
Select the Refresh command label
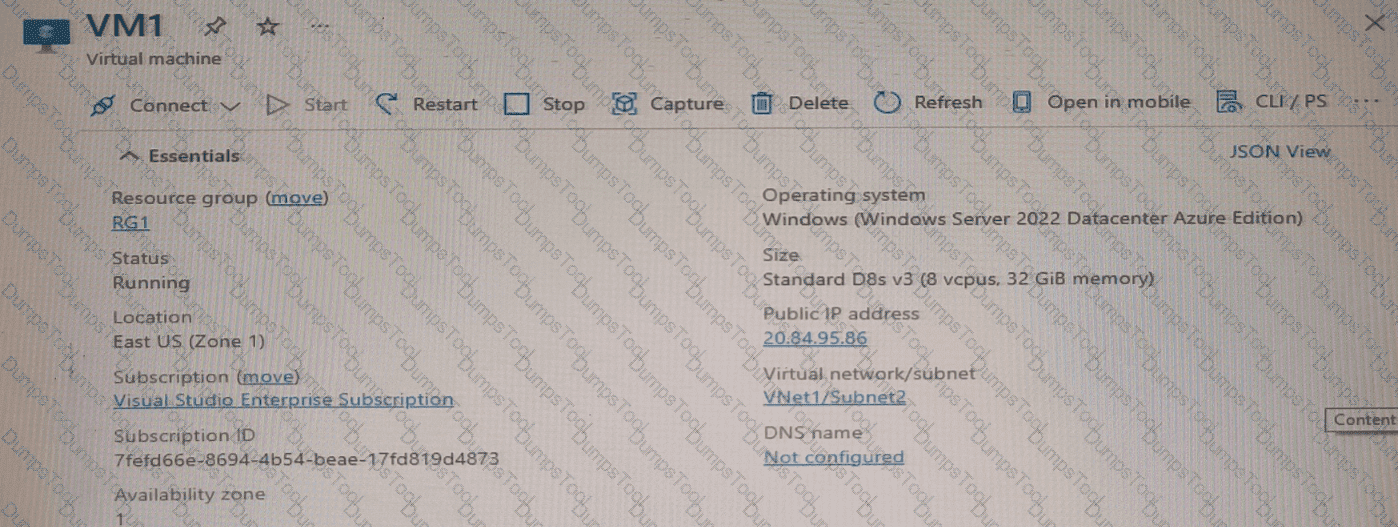point(948,102)
